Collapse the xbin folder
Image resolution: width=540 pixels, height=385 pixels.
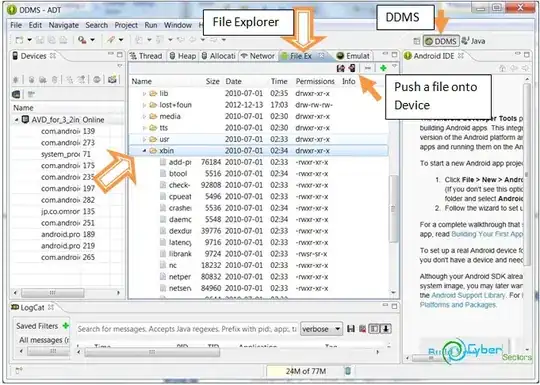[x=144, y=151]
